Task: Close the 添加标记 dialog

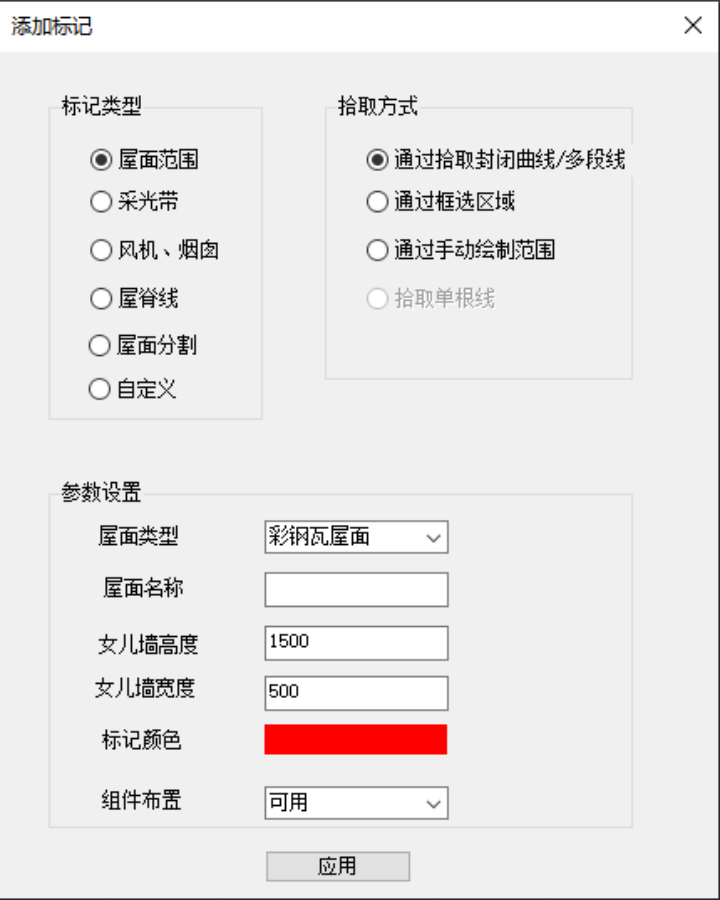Action: click(692, 26)
